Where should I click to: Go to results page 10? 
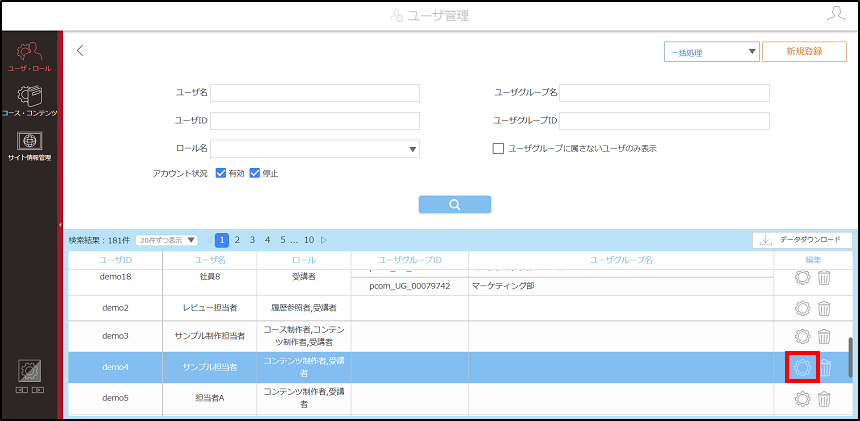[x=309, y=240]
